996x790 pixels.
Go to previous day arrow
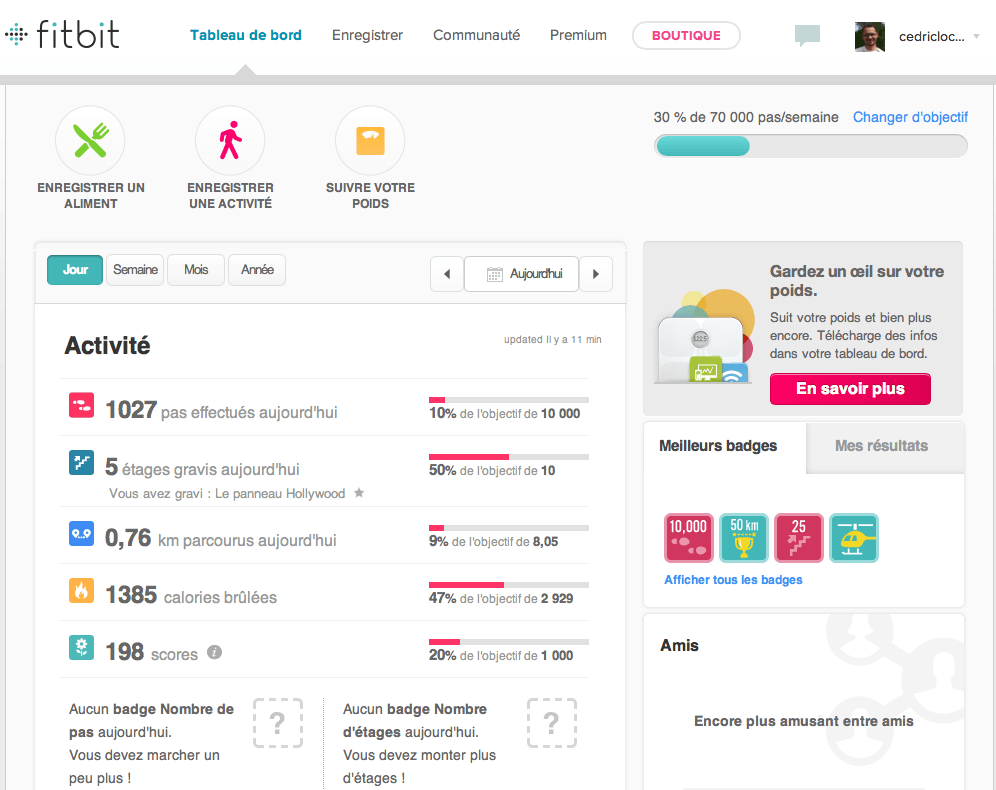447,274
